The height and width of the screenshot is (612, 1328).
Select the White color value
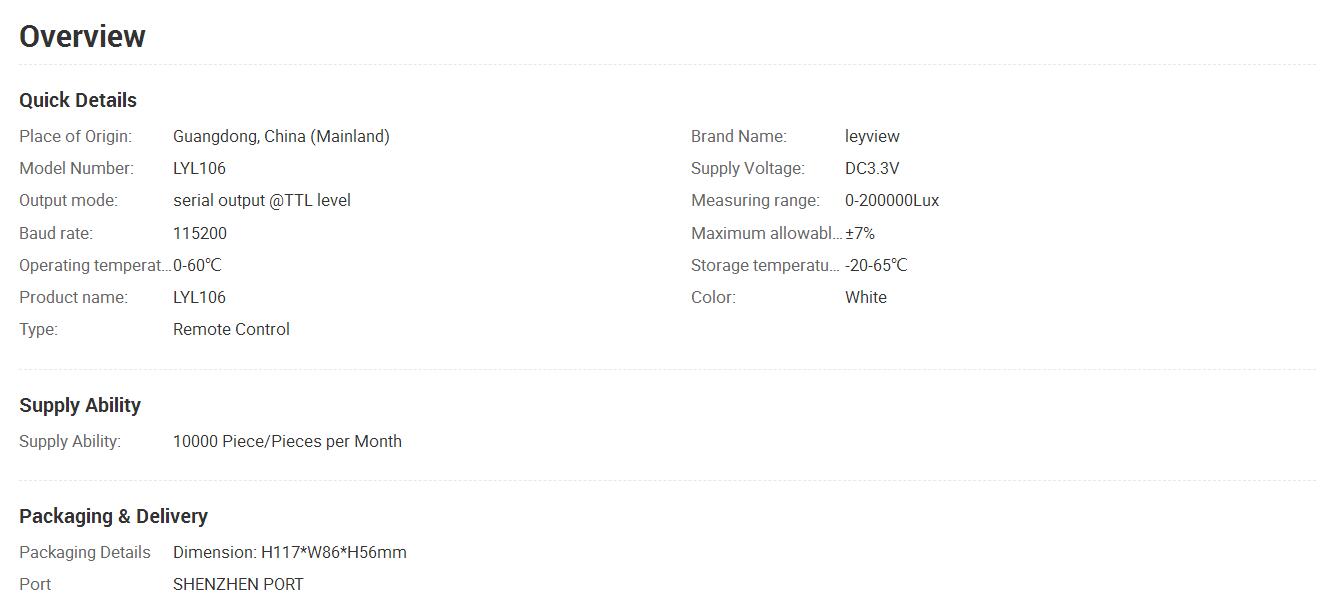coord(866,297)
